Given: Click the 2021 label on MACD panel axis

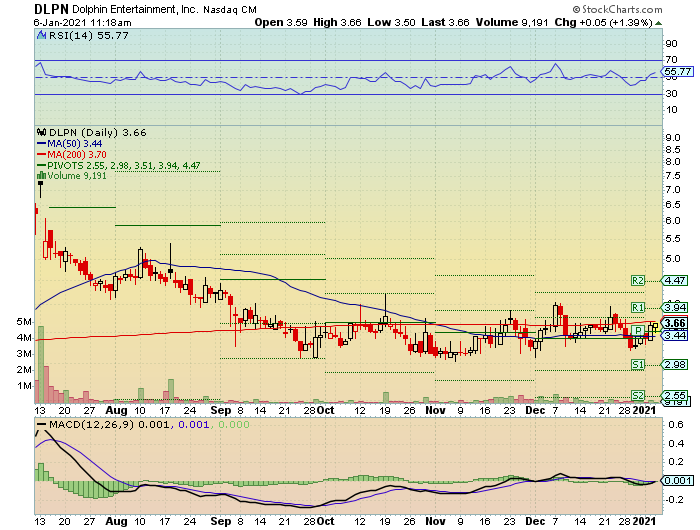Looking at the screenshot, I should coord(645,521).
